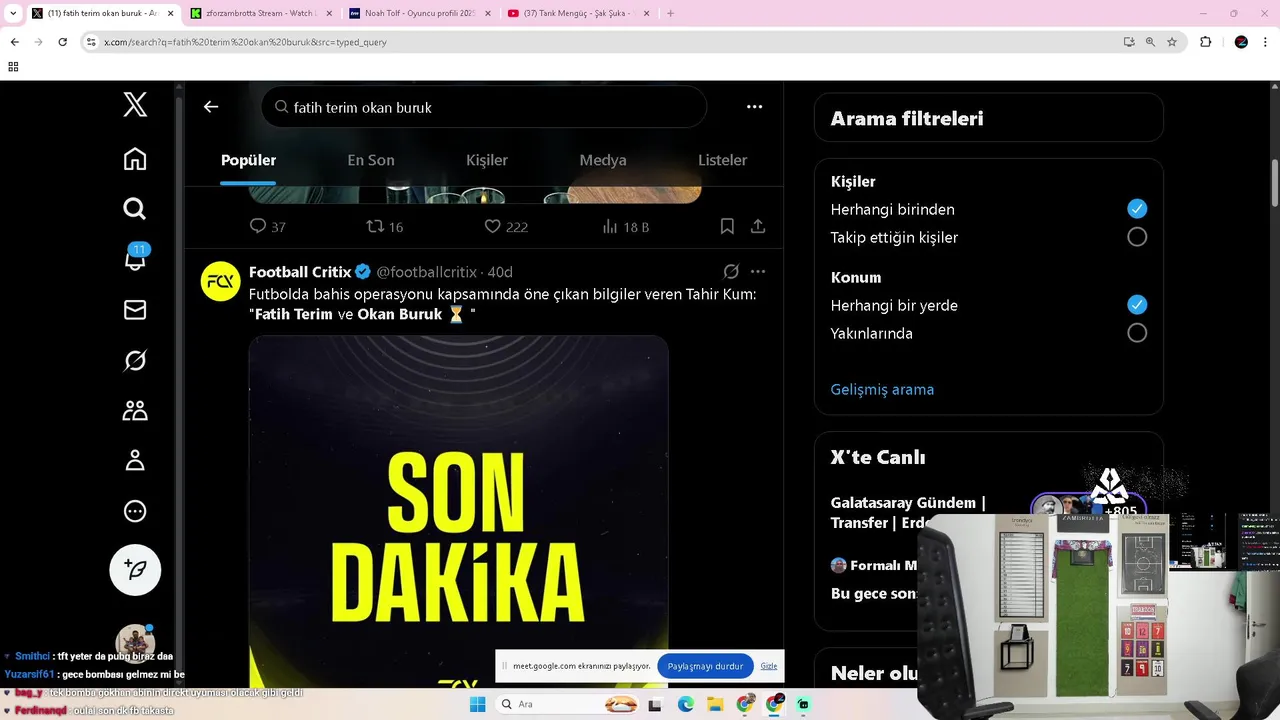The width and height of the screenshot is (1280, 720).
Task: Open Chrome three-dot menu
Action: [1265, 42]
